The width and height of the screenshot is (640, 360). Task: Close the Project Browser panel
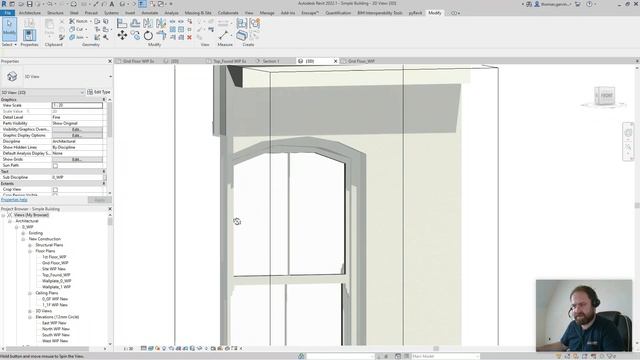(x=110, y=209)
